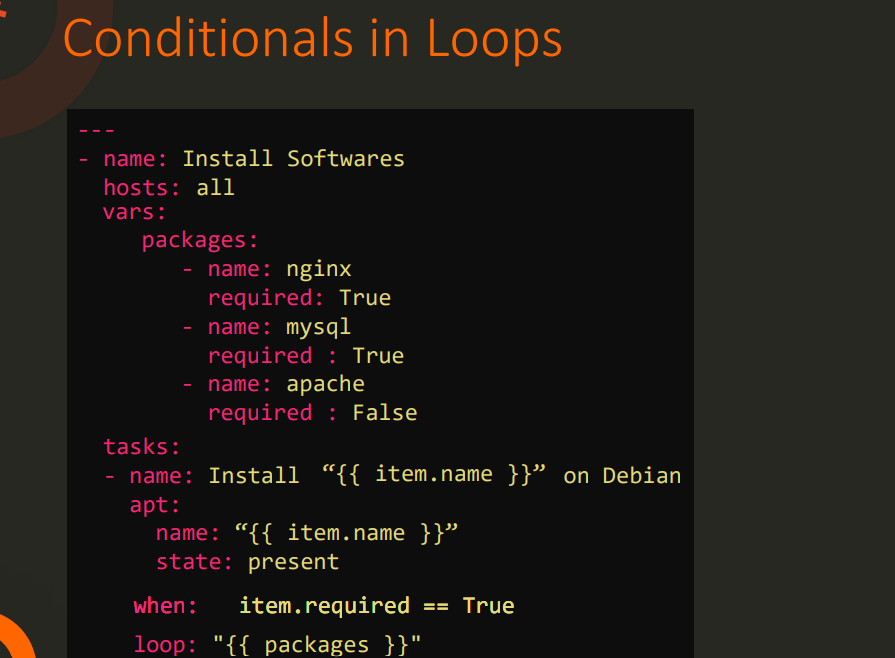
Task: Select the "packages:" key under vars
Action: click(x=200, y=240)
